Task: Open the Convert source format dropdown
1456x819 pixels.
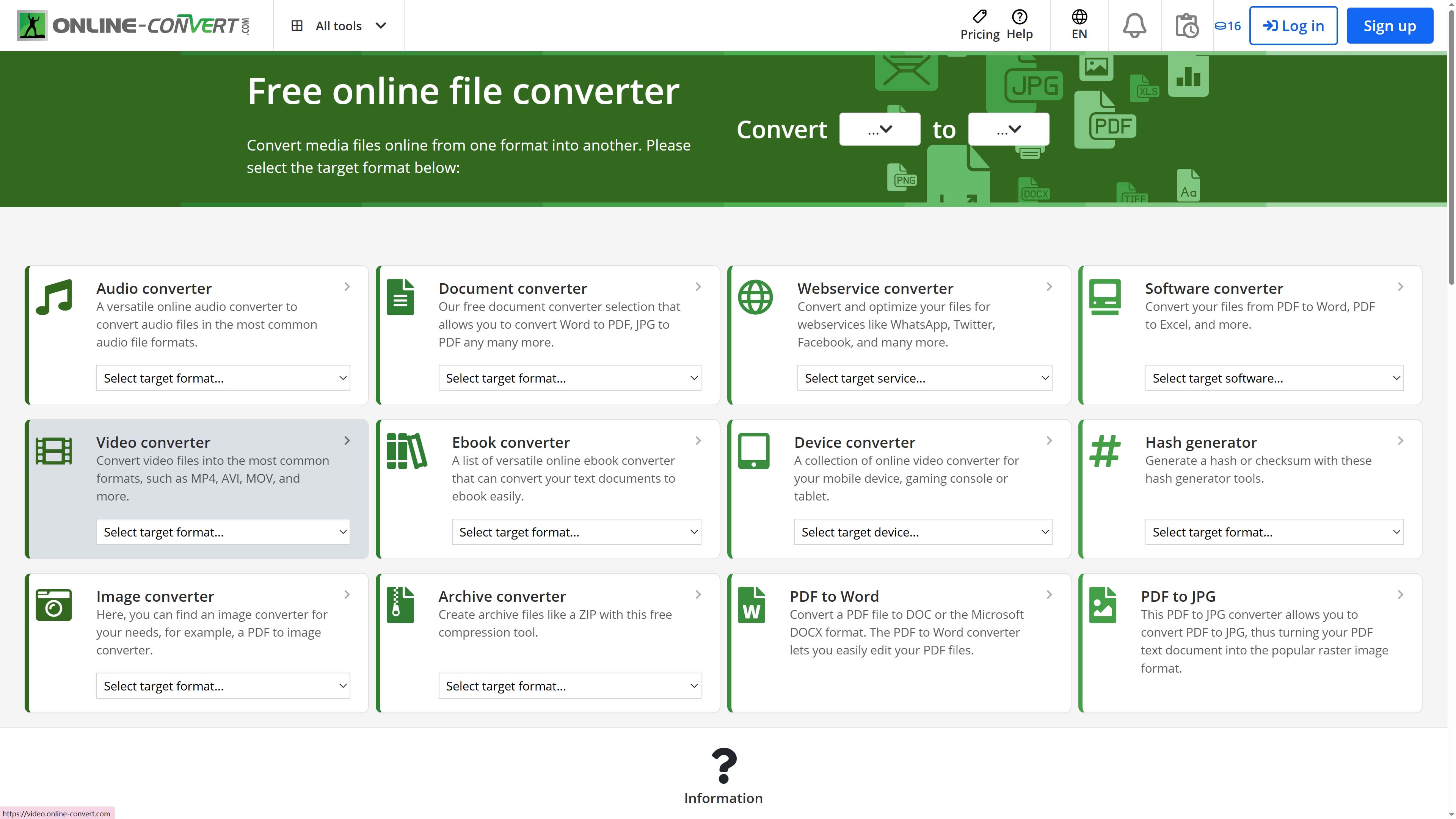Action: coord(880,129)
